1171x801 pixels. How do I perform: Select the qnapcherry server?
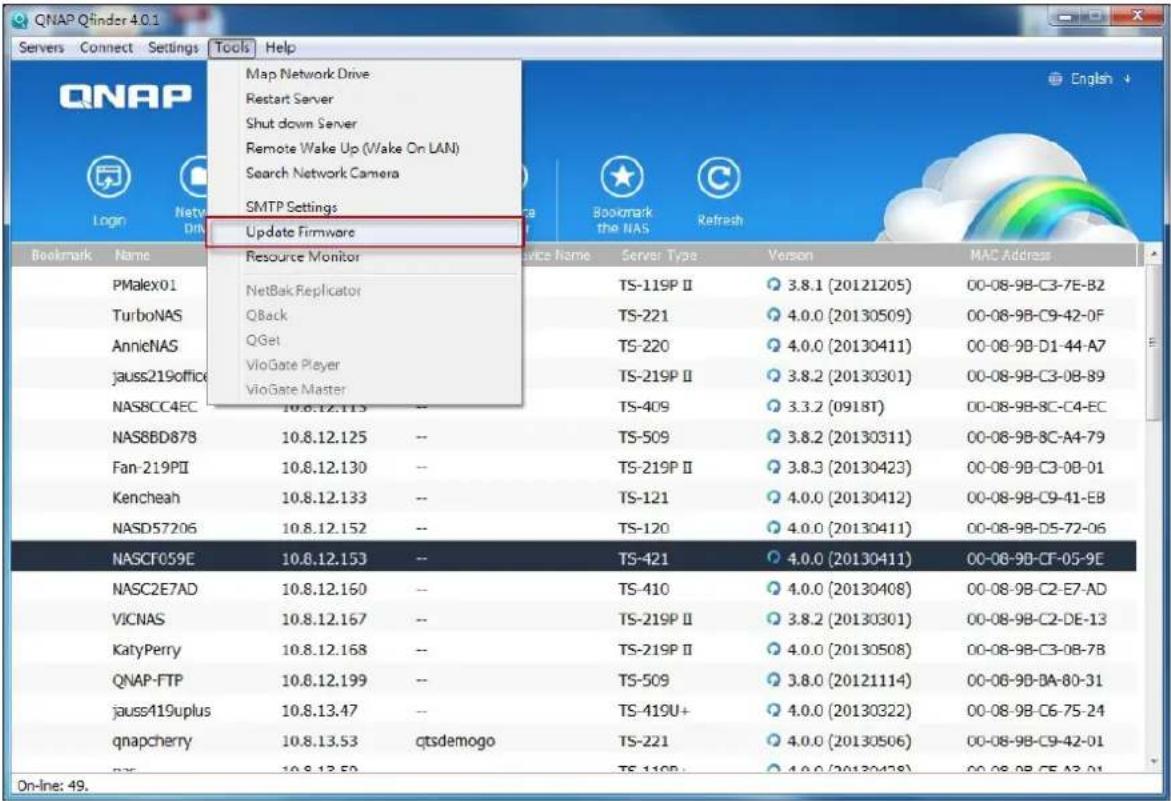coord(574,741)
